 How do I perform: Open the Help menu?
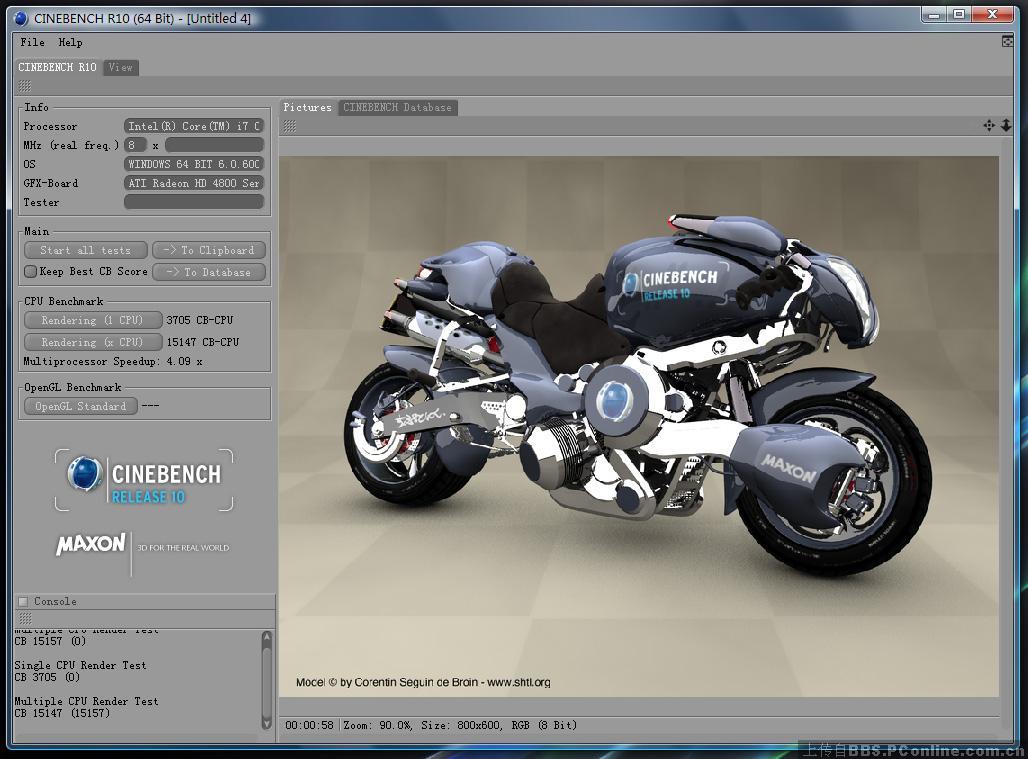click(70, 43)
